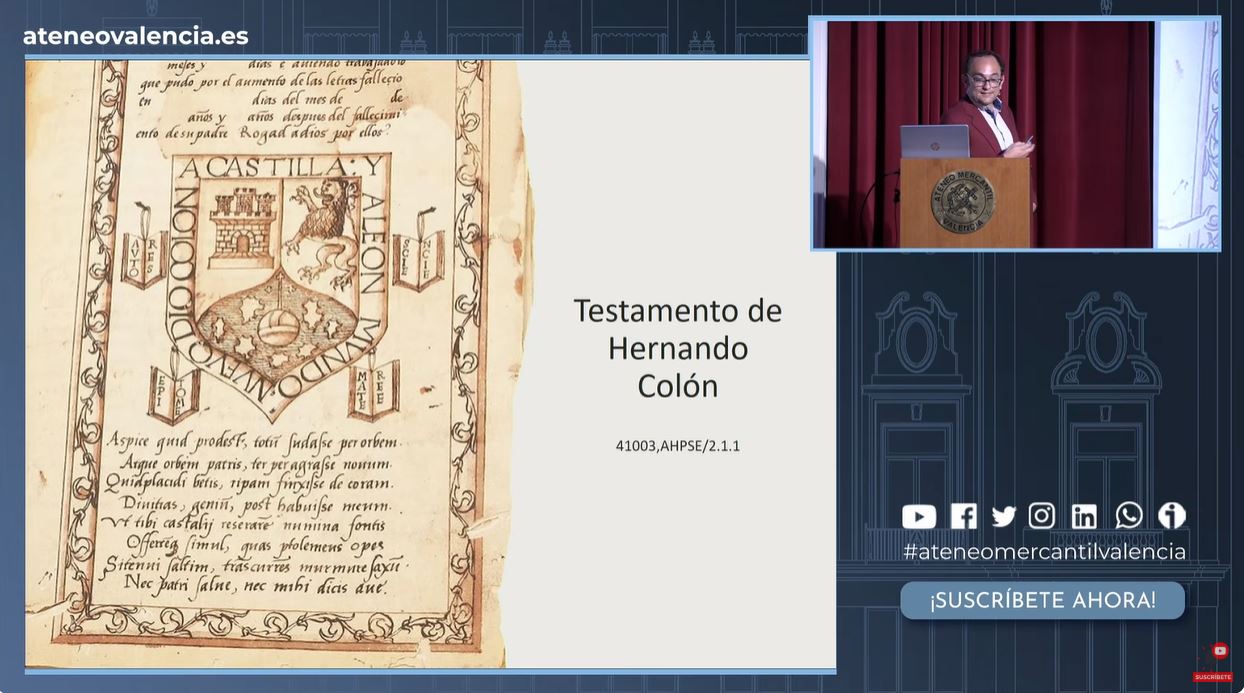Open the ateneovalencia.es link

pyautogui.click(x=136, y=36)
